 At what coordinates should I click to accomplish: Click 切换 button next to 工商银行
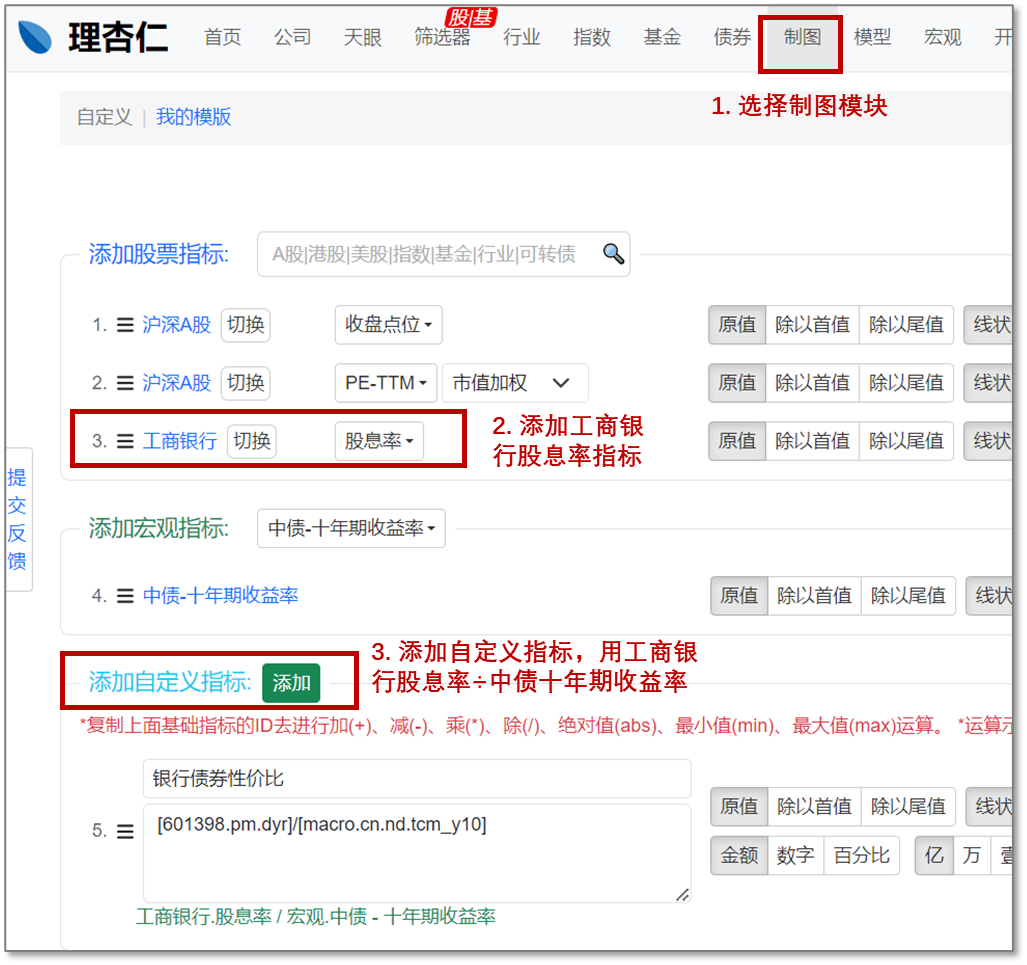pos(252,441)
